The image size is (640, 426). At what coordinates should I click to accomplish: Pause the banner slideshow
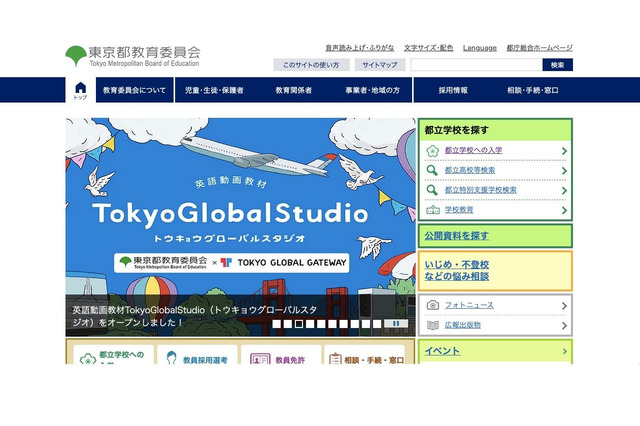(x=396, y=324)
